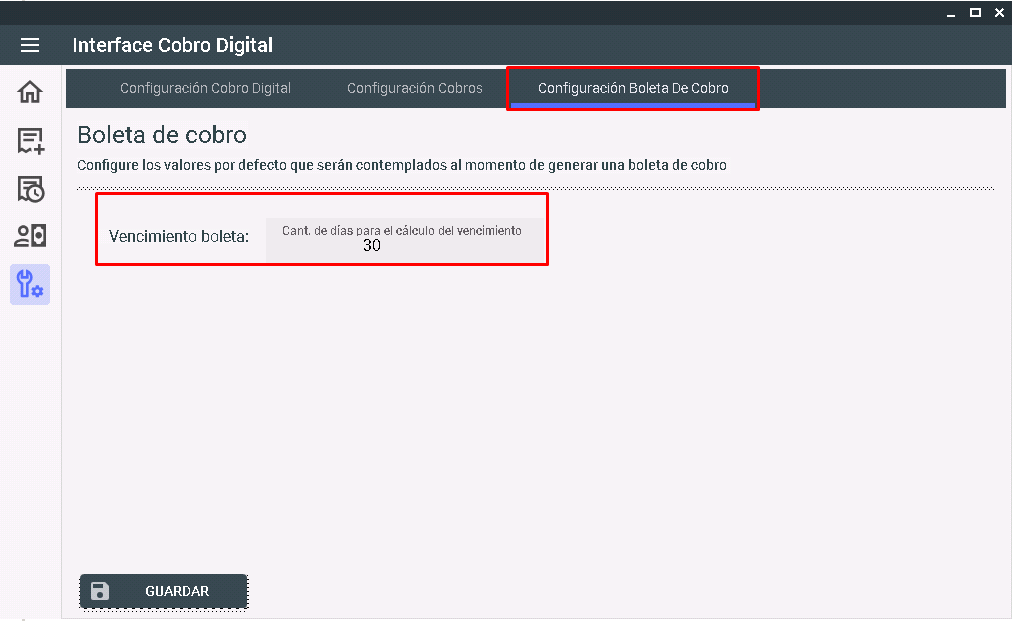Close the application window
The height and width of the screenshot is (621, 1013).
click(999, 12)
